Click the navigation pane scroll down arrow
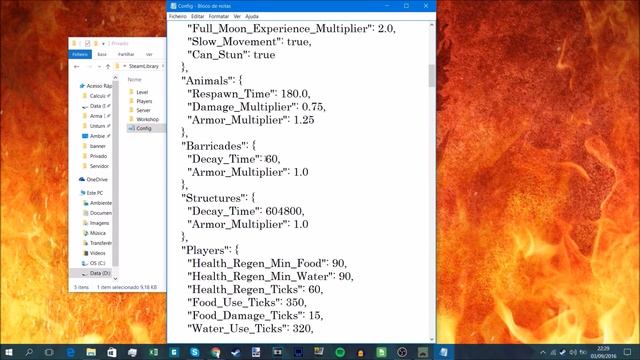Screen dimensions: 640x360 tap(116, 278)
